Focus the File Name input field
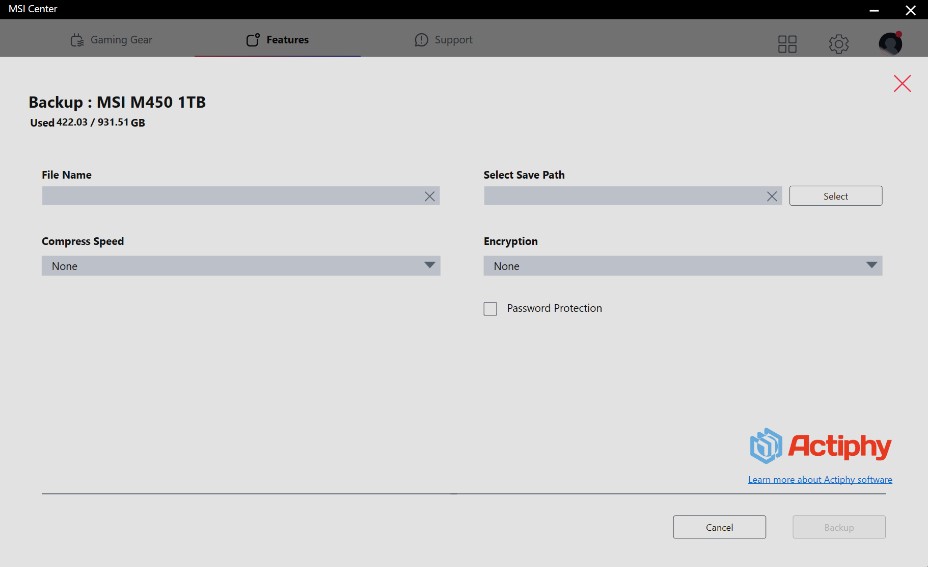Image resolution: width=928 pixels, height=567 pixels. tap(230, 197)
